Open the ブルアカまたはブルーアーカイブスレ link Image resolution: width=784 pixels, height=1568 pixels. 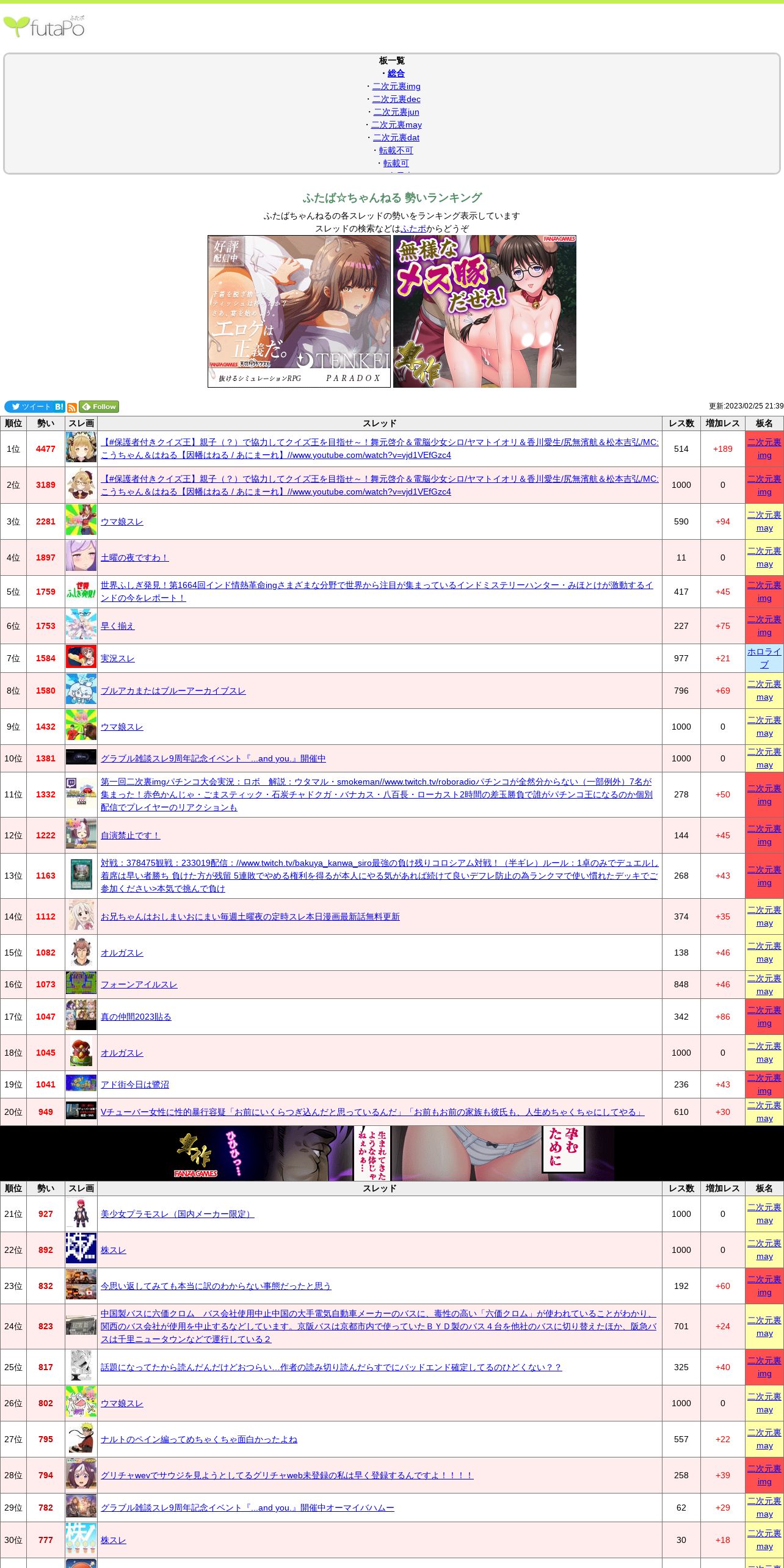pyautogui.click(x=173, y=691)
